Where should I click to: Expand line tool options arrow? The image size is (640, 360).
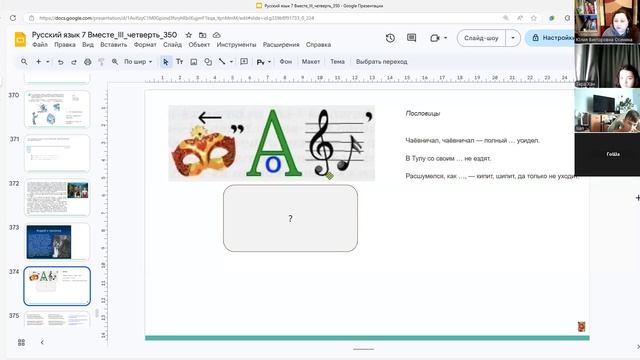pos(231,62)
